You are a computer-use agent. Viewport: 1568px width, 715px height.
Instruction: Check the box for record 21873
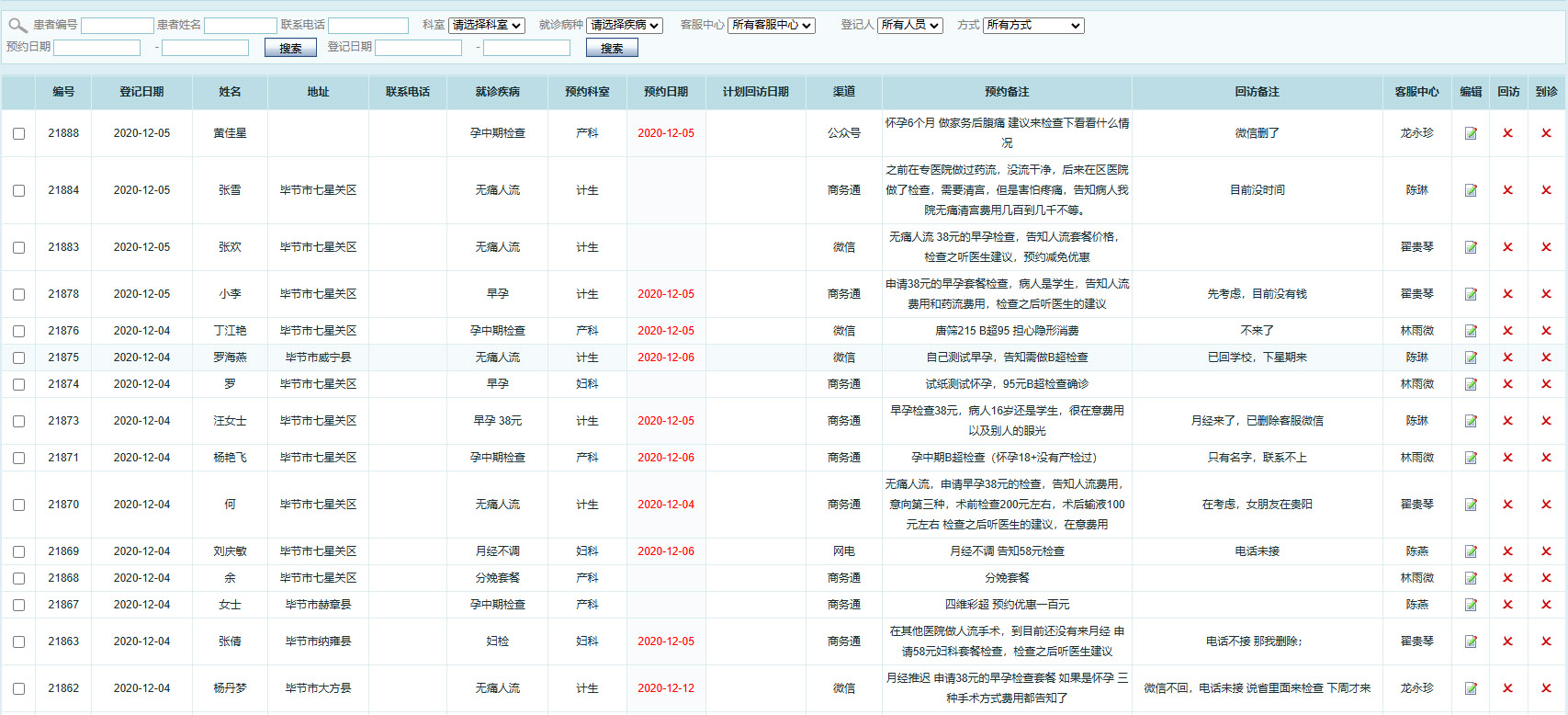point(18,422)
